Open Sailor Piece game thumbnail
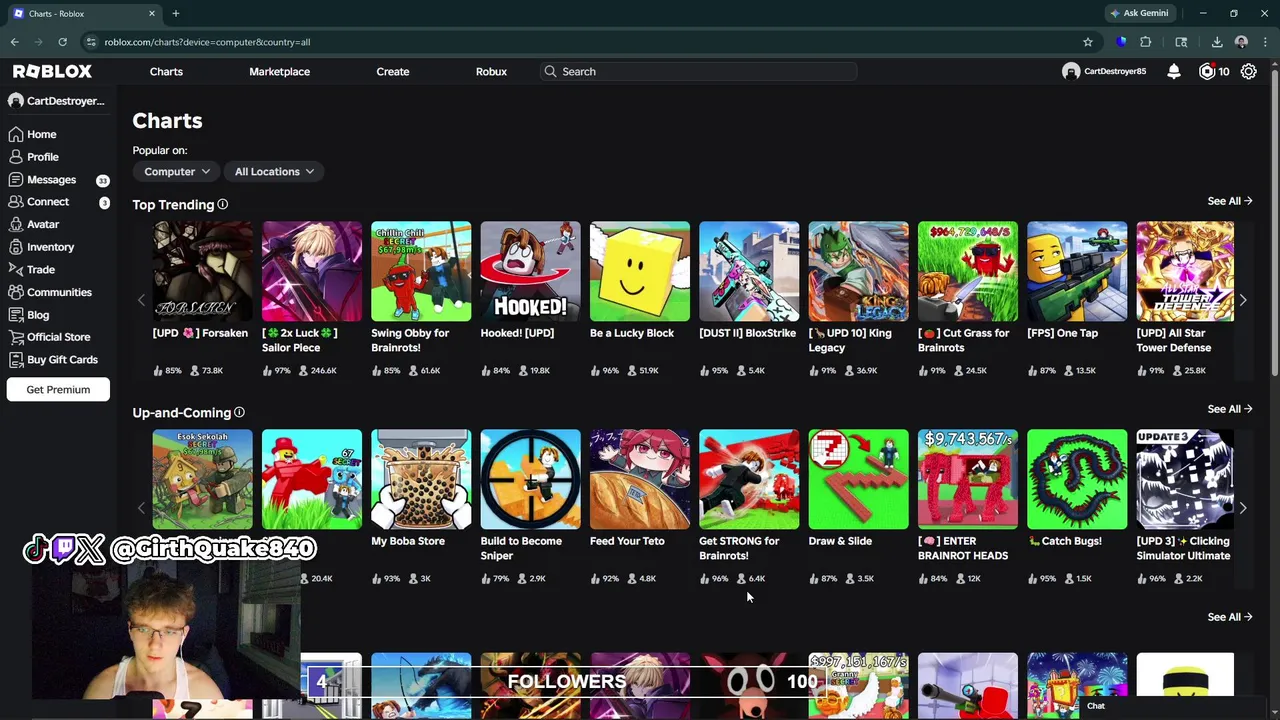Image resolution: width=1280 pixels, height=720 pixels. (311, 271)
